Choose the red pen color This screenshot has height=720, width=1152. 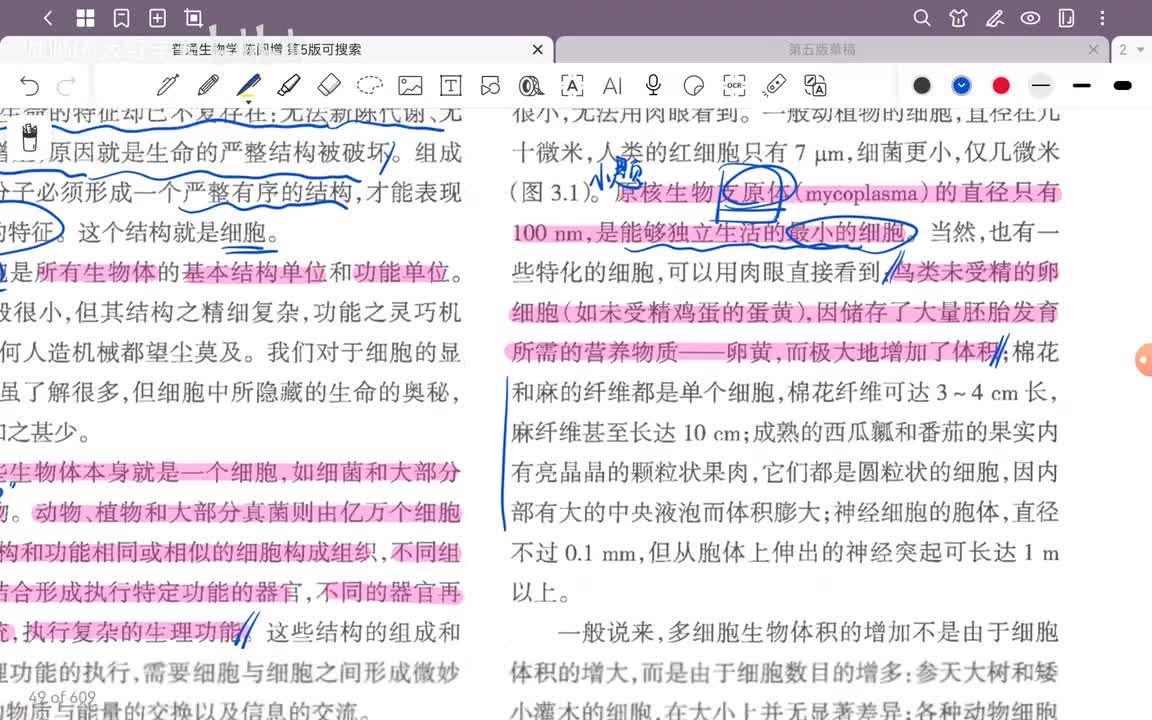tap(1001, 86)
